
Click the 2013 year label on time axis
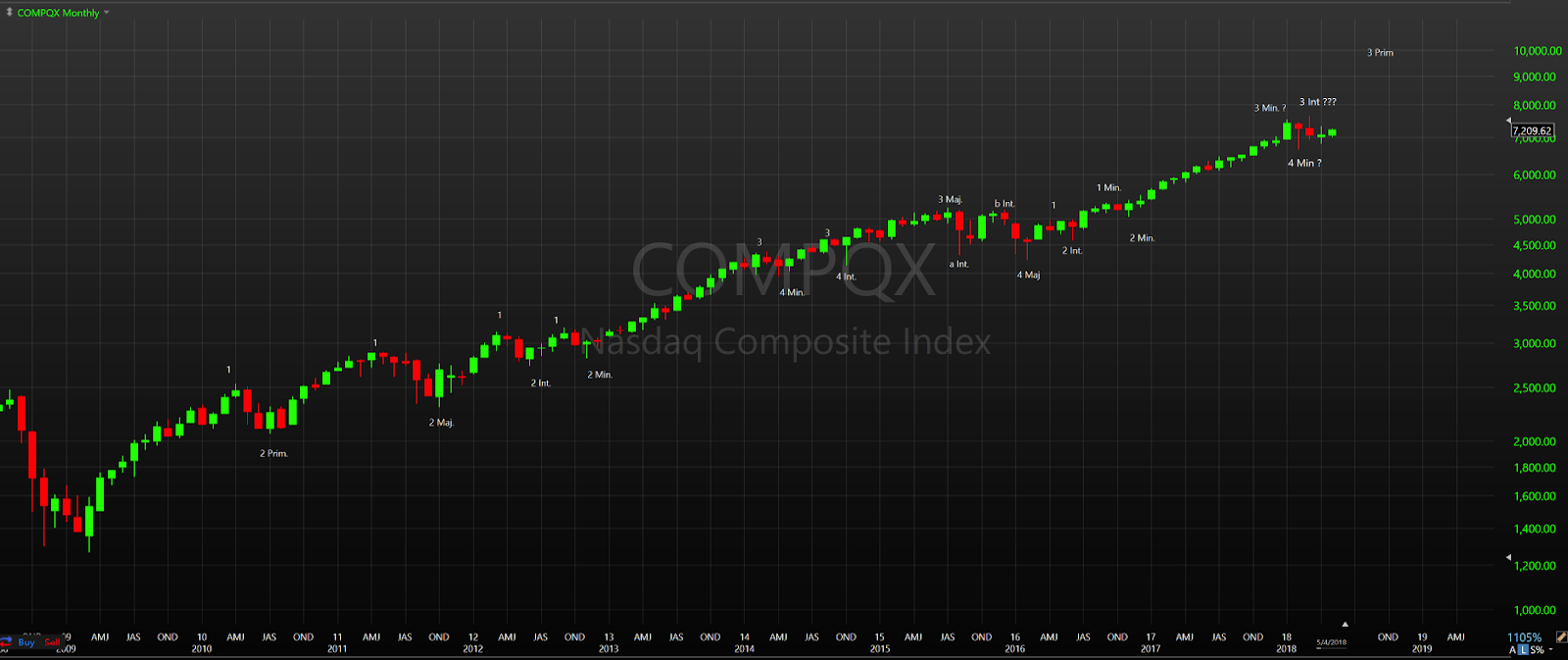click(609, 648)
